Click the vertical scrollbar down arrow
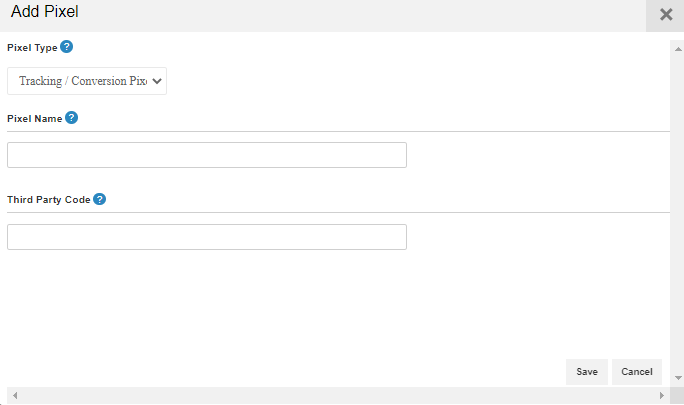The width and height of the screenshot is (684, 405). [678, 378]
